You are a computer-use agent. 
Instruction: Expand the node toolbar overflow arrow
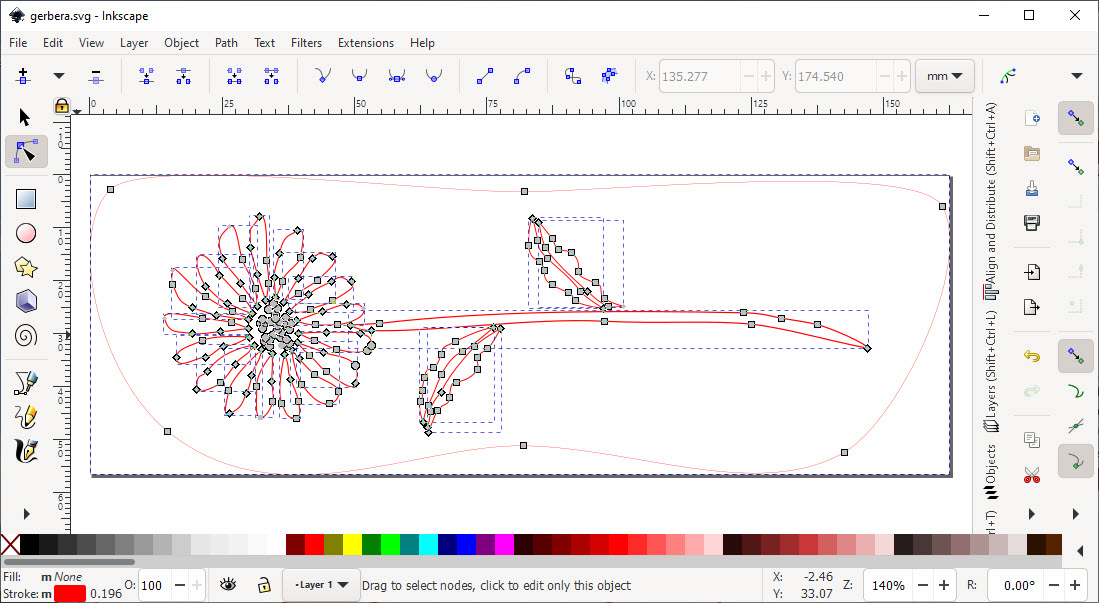pos(1076,76)
